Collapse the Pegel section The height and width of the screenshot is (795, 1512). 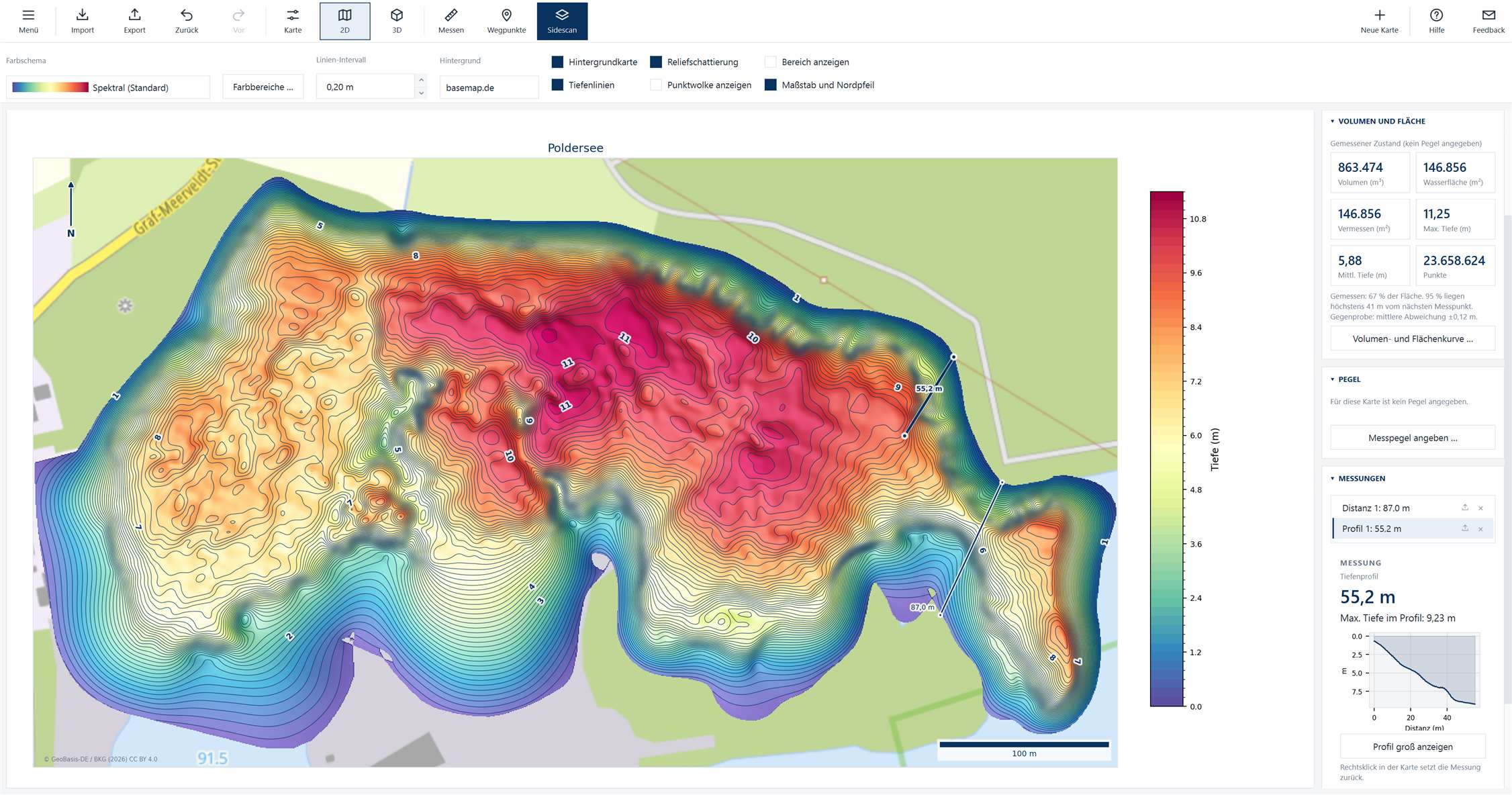[x=1333, y=379]
